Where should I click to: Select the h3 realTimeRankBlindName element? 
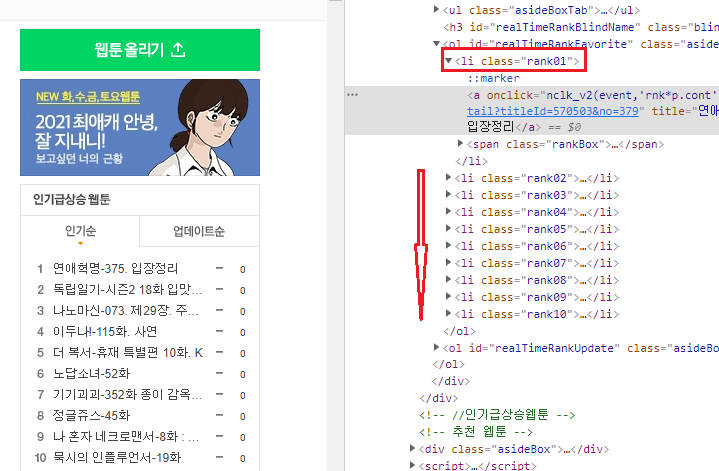coord(581,27)
